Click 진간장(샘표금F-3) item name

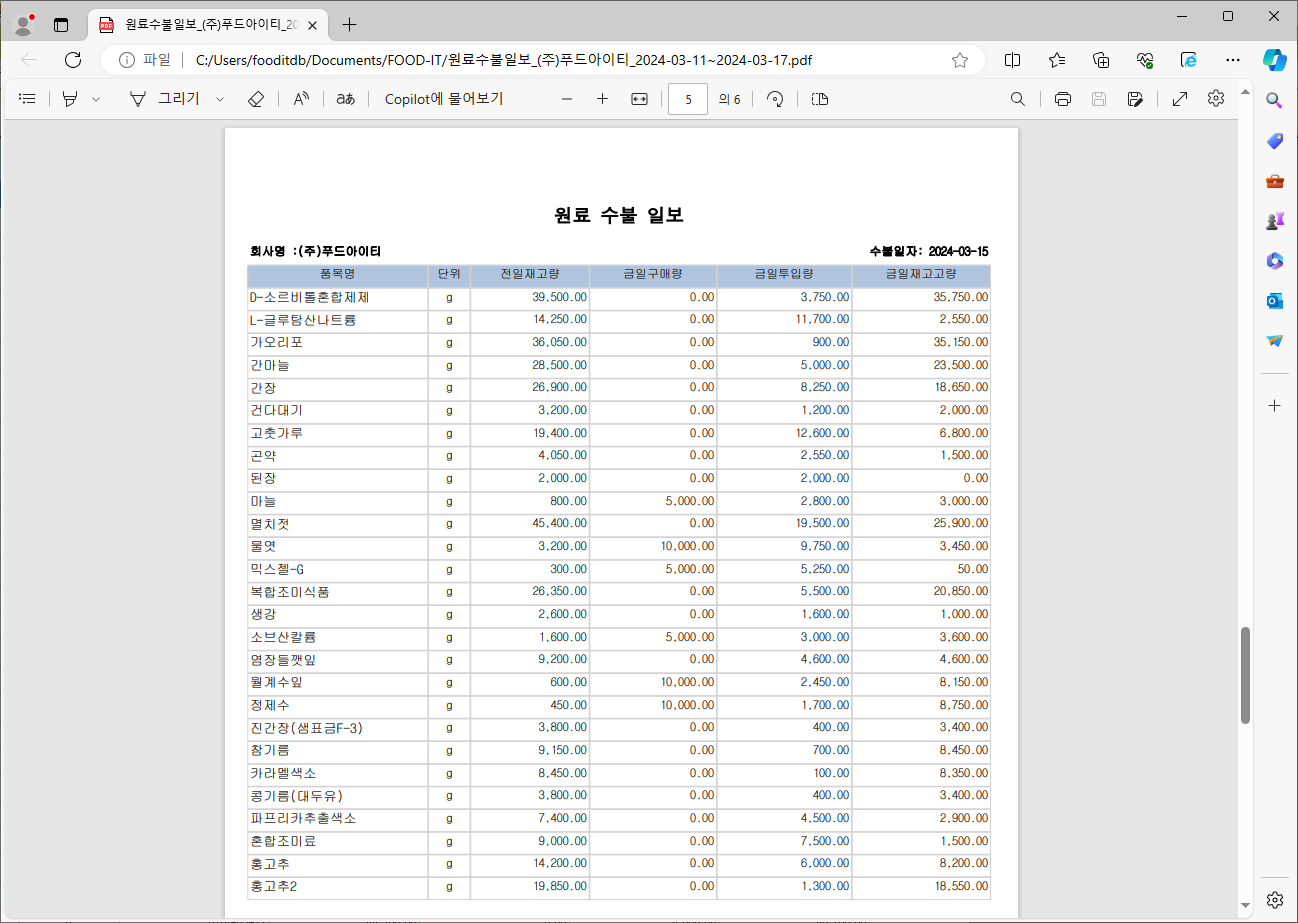pyautogui.click(x=306, y=727)
